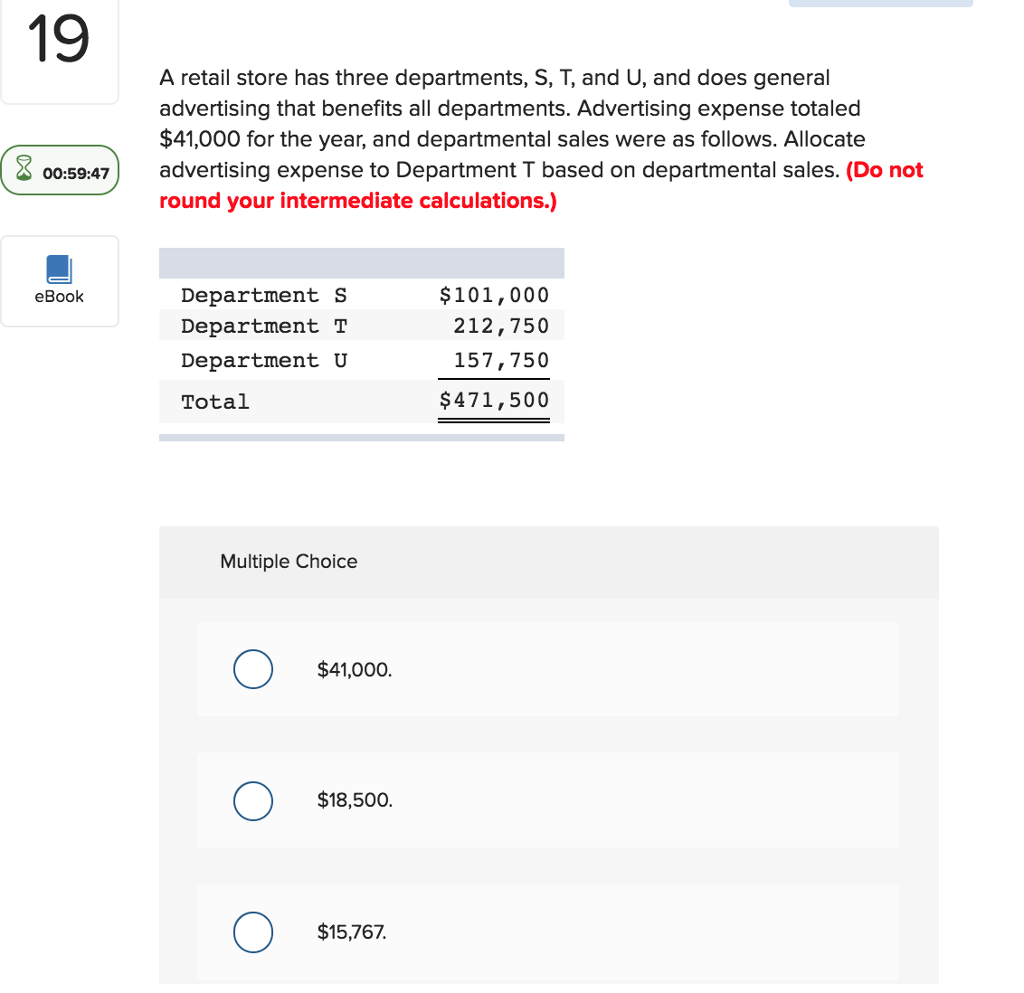The image size is (1024, 993).
Task: Open the eBook text label
Action: 59,296
